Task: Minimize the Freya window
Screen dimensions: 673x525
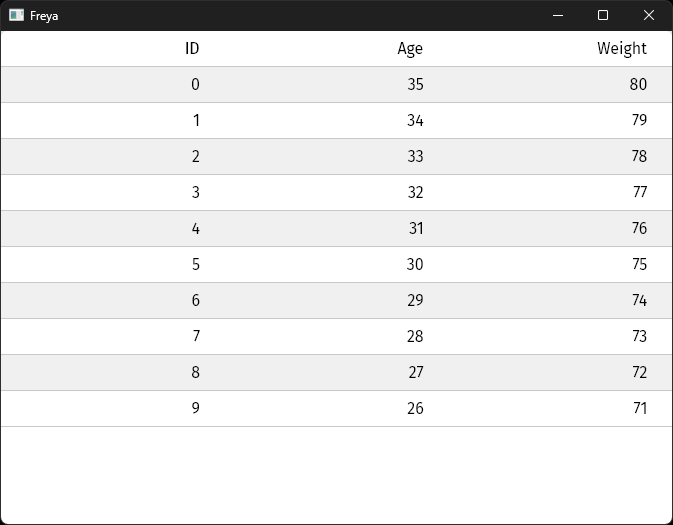Action: [x=558, y=15]
